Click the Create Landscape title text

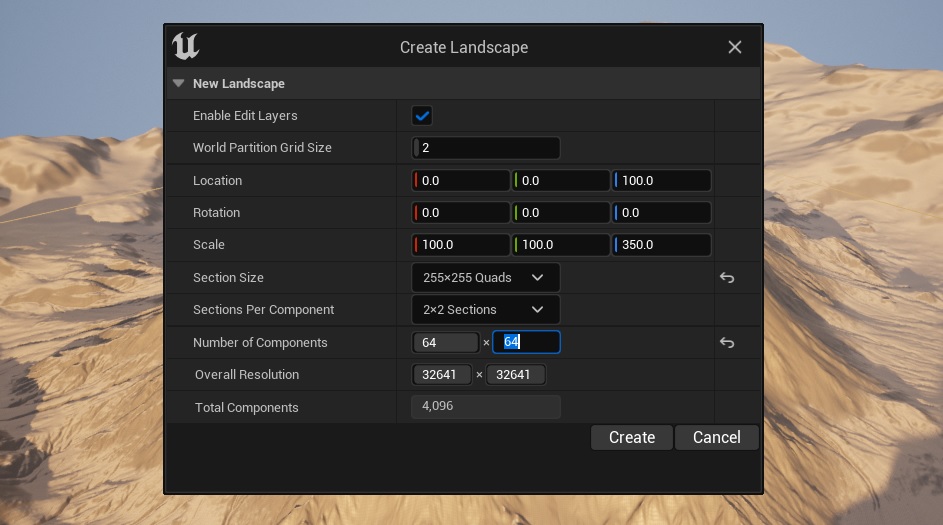(x=464, y=47)
